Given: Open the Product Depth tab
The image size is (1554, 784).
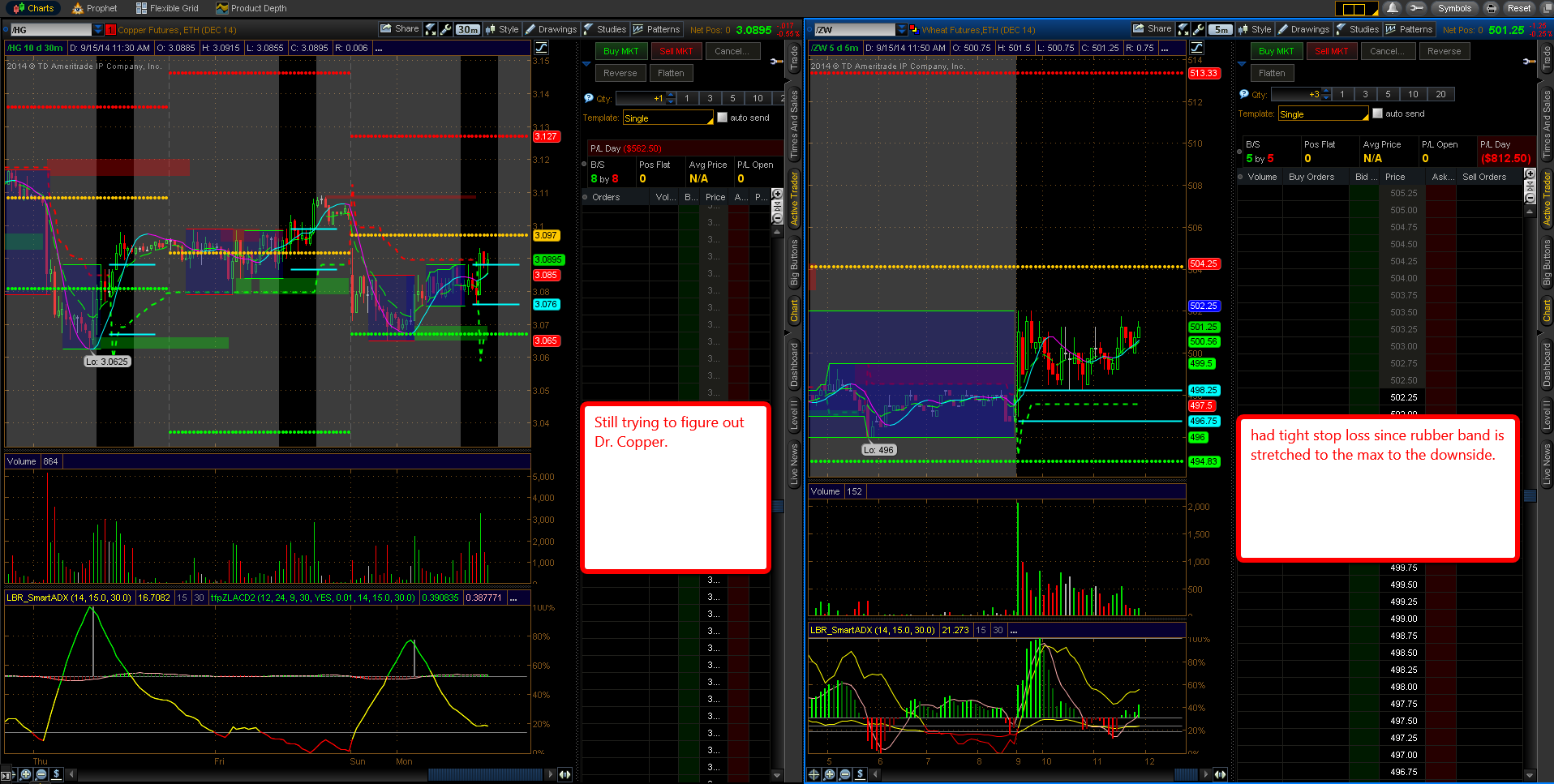Looking at the screenshot, I should point(251,8).
